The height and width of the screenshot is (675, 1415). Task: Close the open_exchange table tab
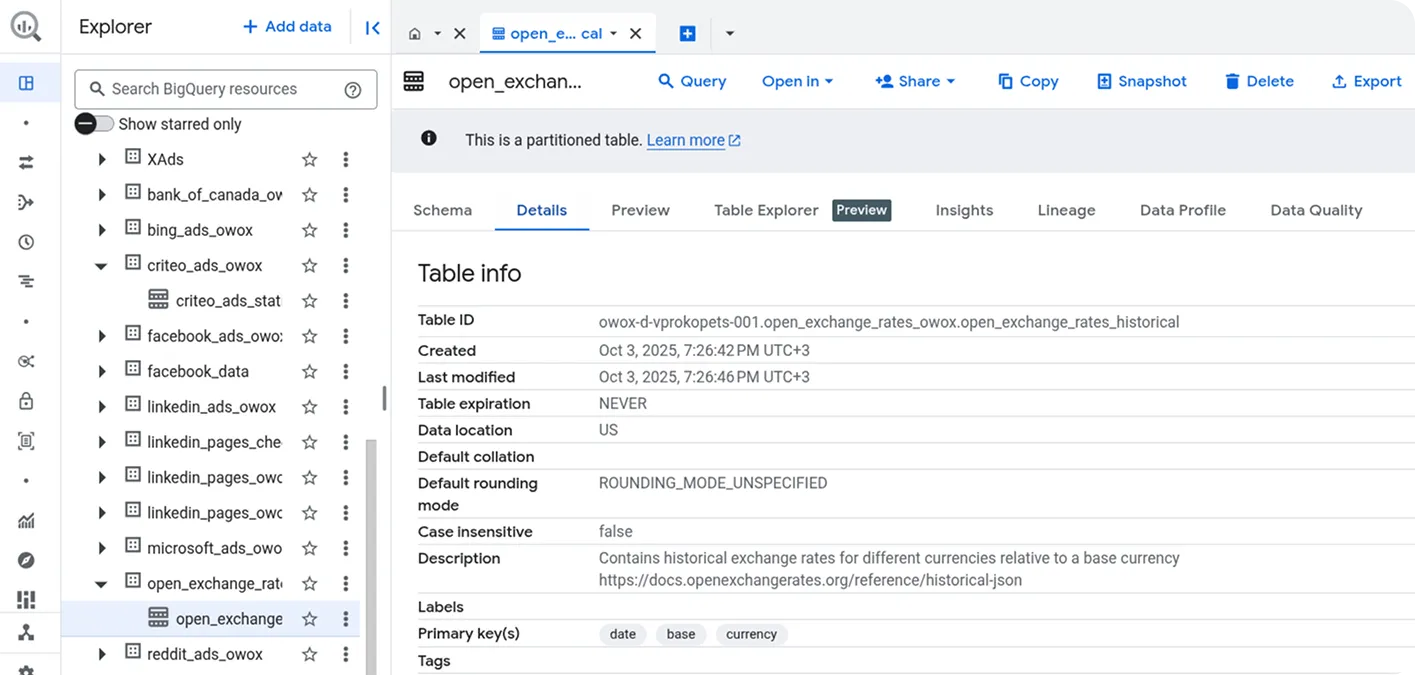(x=635, y=33)
